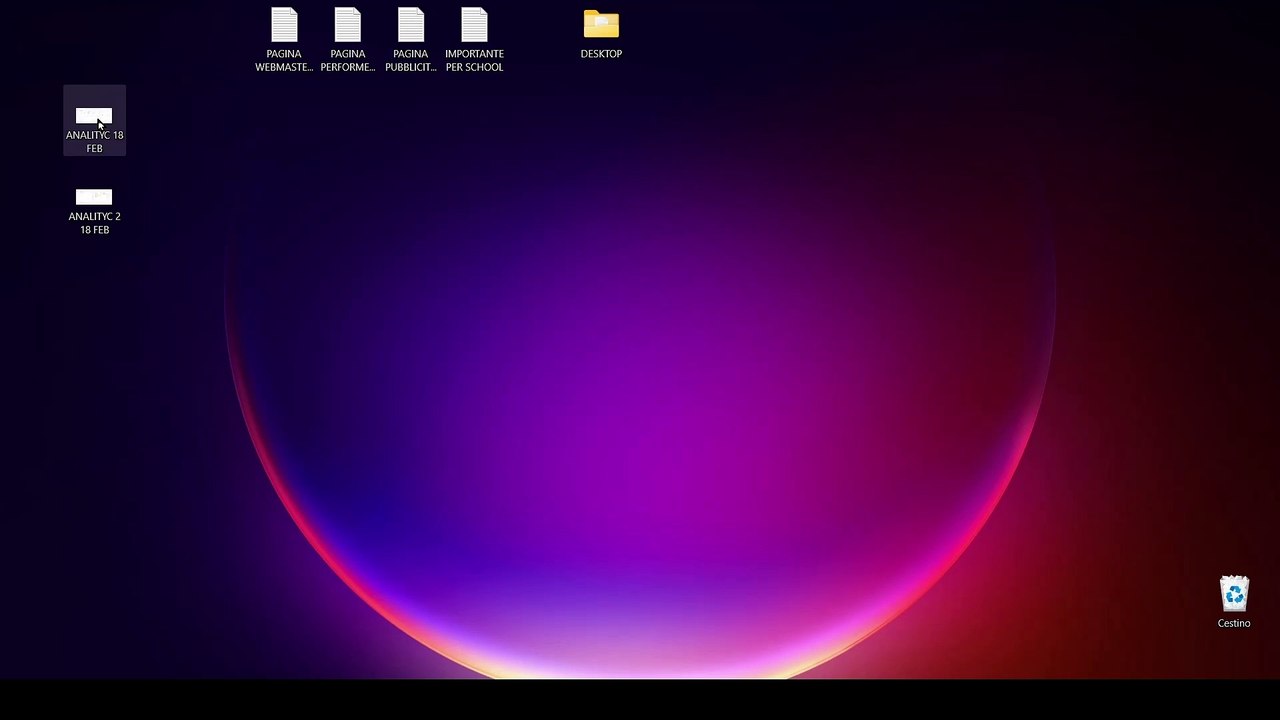
Task: Select the PAGINA PUBBLICIT... document icon
Action: [x=411, y=26]
